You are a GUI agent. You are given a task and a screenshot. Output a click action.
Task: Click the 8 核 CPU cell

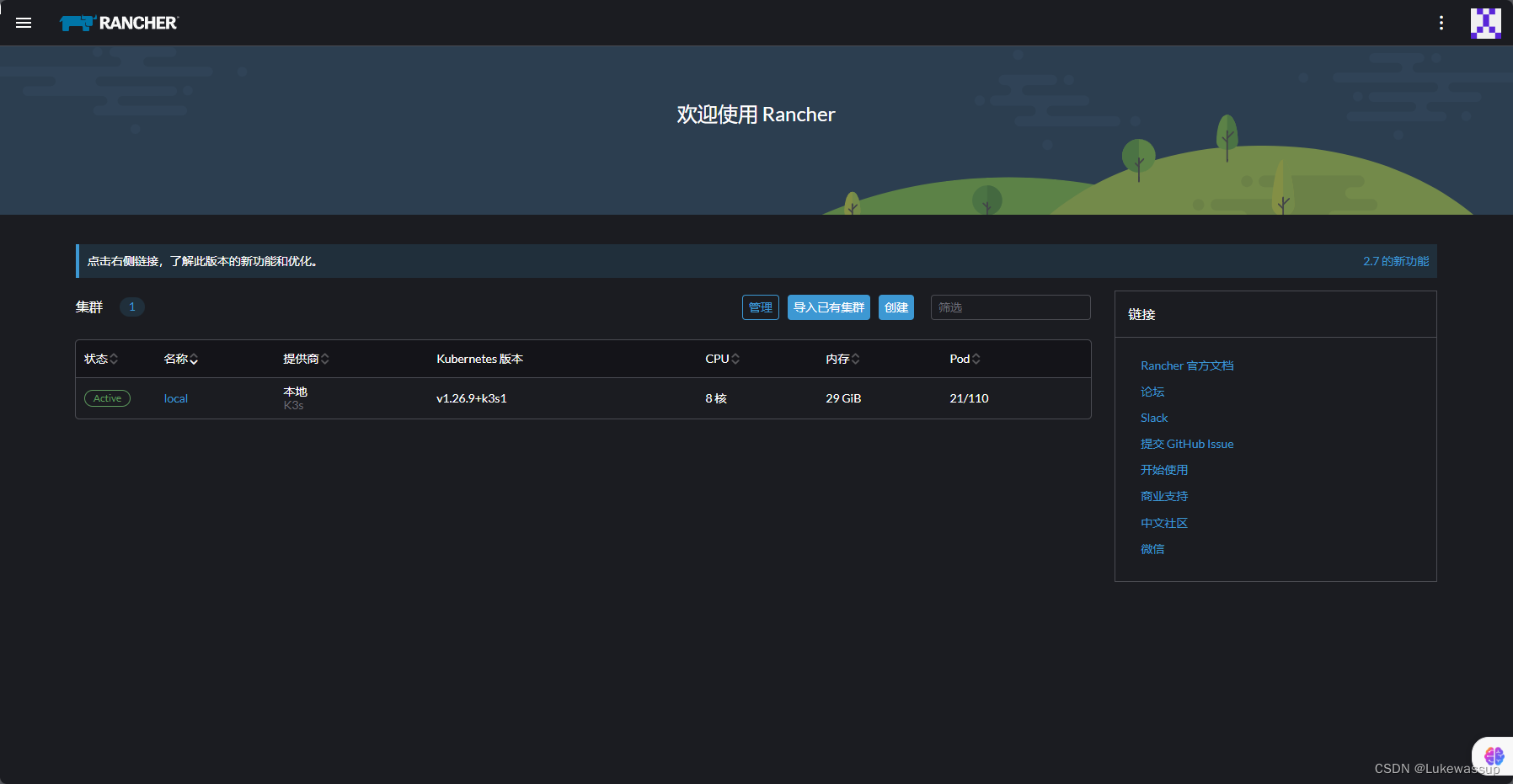pyautogui.click(x=716, y=398)
